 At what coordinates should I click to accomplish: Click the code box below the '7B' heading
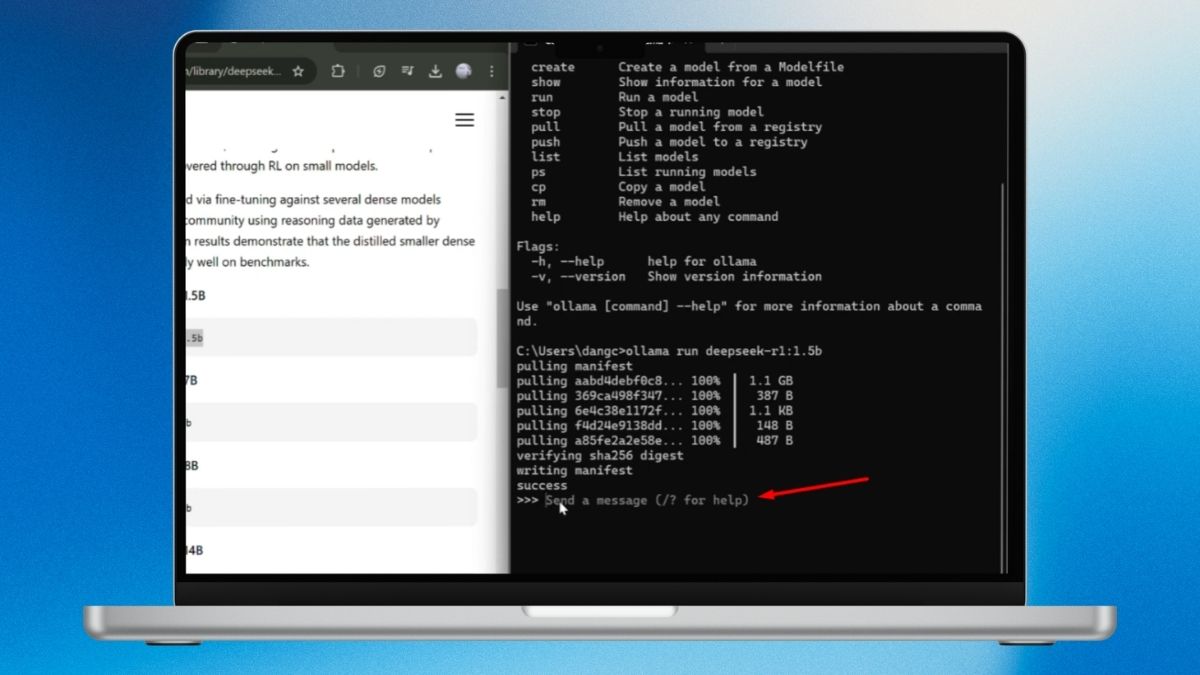pos(331,423)
